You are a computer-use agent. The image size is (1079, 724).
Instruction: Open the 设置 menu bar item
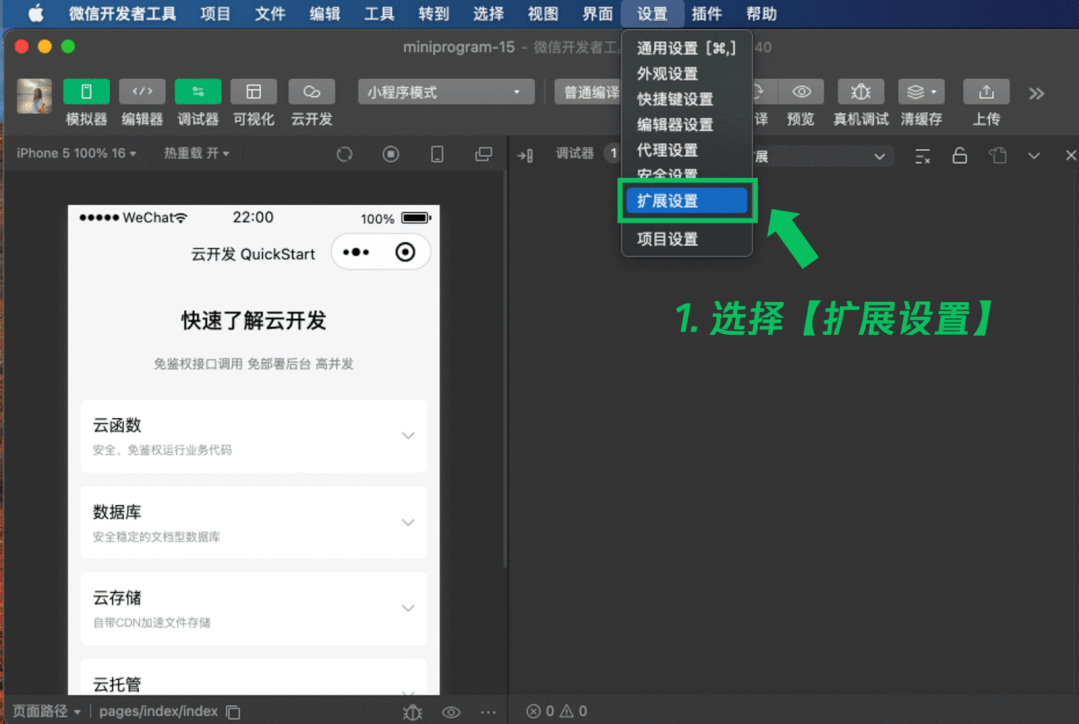(x=652, y=14)
